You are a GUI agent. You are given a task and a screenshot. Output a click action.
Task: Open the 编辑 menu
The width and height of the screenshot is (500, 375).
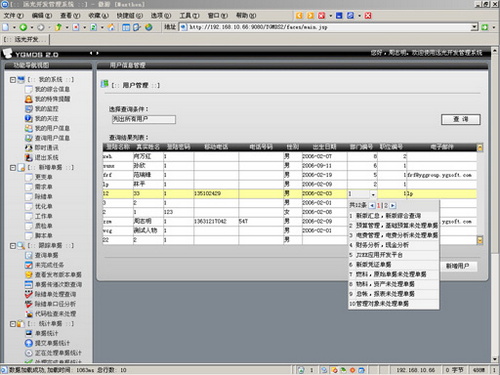[42, 16]
